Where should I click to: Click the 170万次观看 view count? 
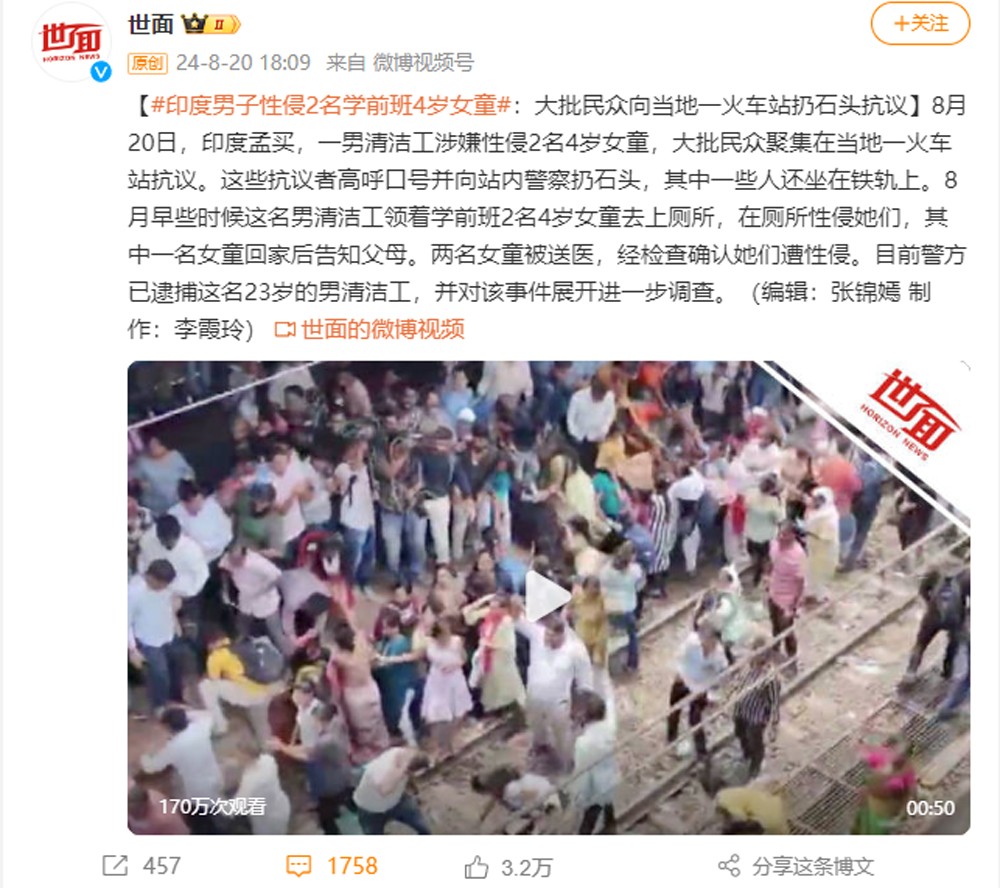tap(212, 807)
